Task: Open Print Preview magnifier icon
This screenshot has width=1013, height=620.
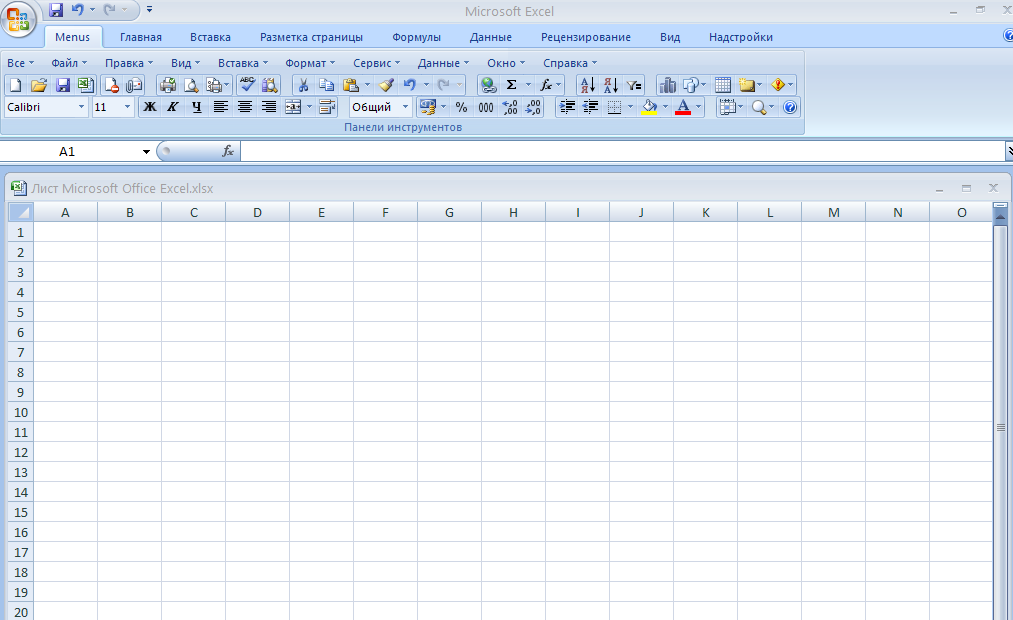Action: (x=191, y=85)
